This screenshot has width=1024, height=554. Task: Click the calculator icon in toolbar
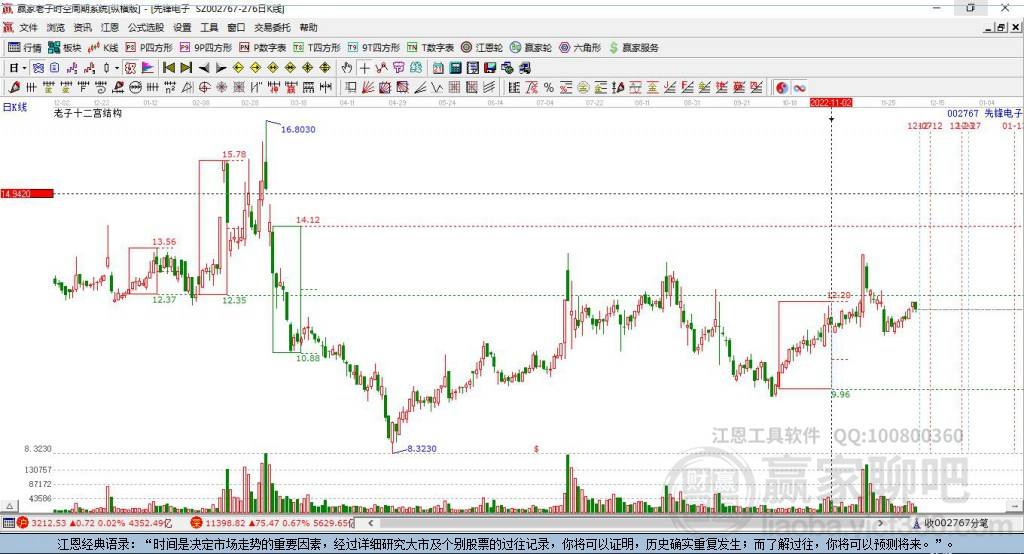(455, 67)
